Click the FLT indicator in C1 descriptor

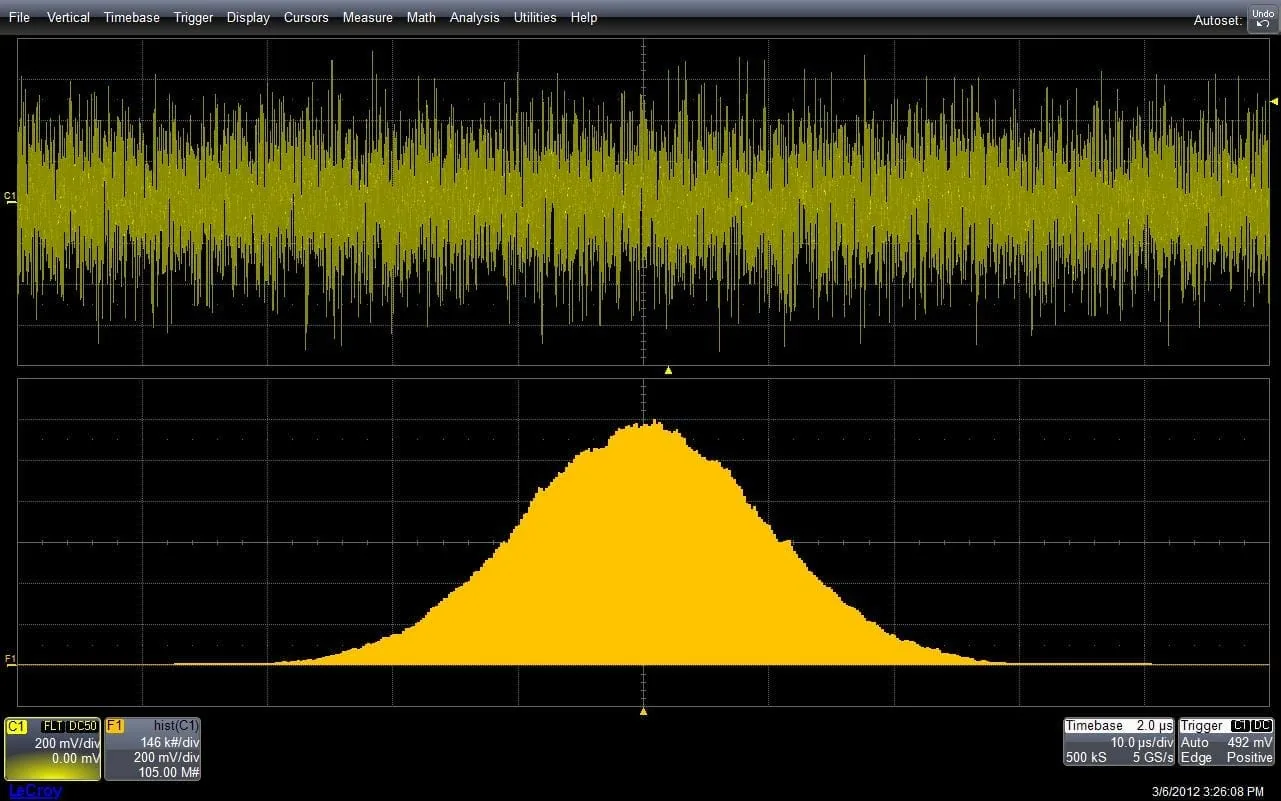pos(53,726)
